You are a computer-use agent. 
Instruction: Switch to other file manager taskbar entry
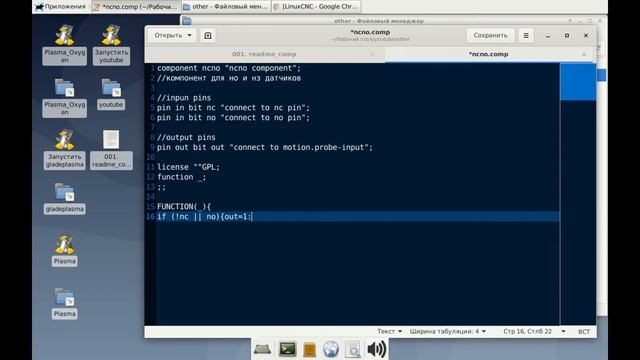(x=225, y=7)
